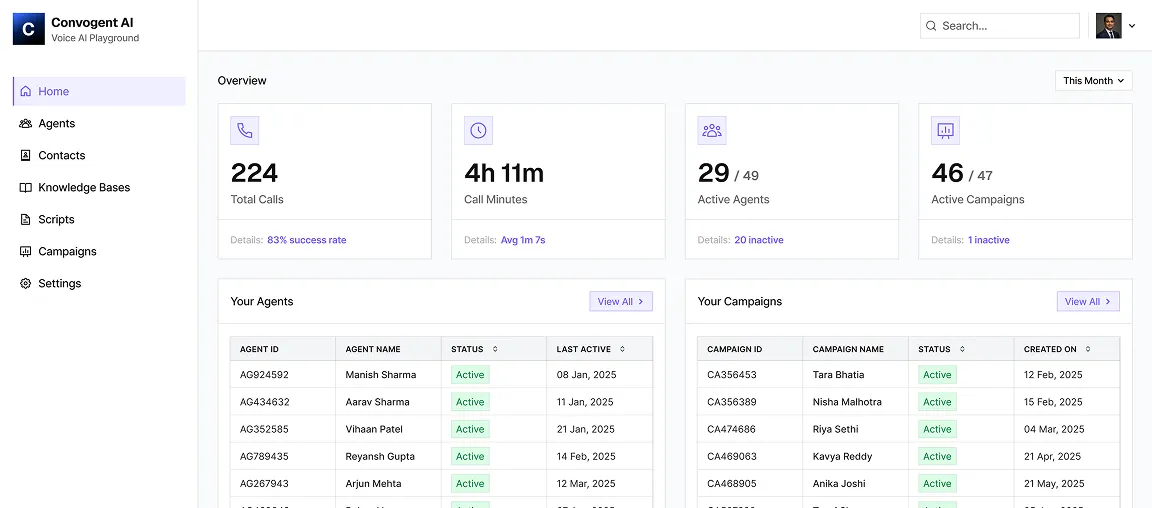Click View All in Your Agents panel
This screenshot has width=1152, height=508.
(x=621, y=301)
